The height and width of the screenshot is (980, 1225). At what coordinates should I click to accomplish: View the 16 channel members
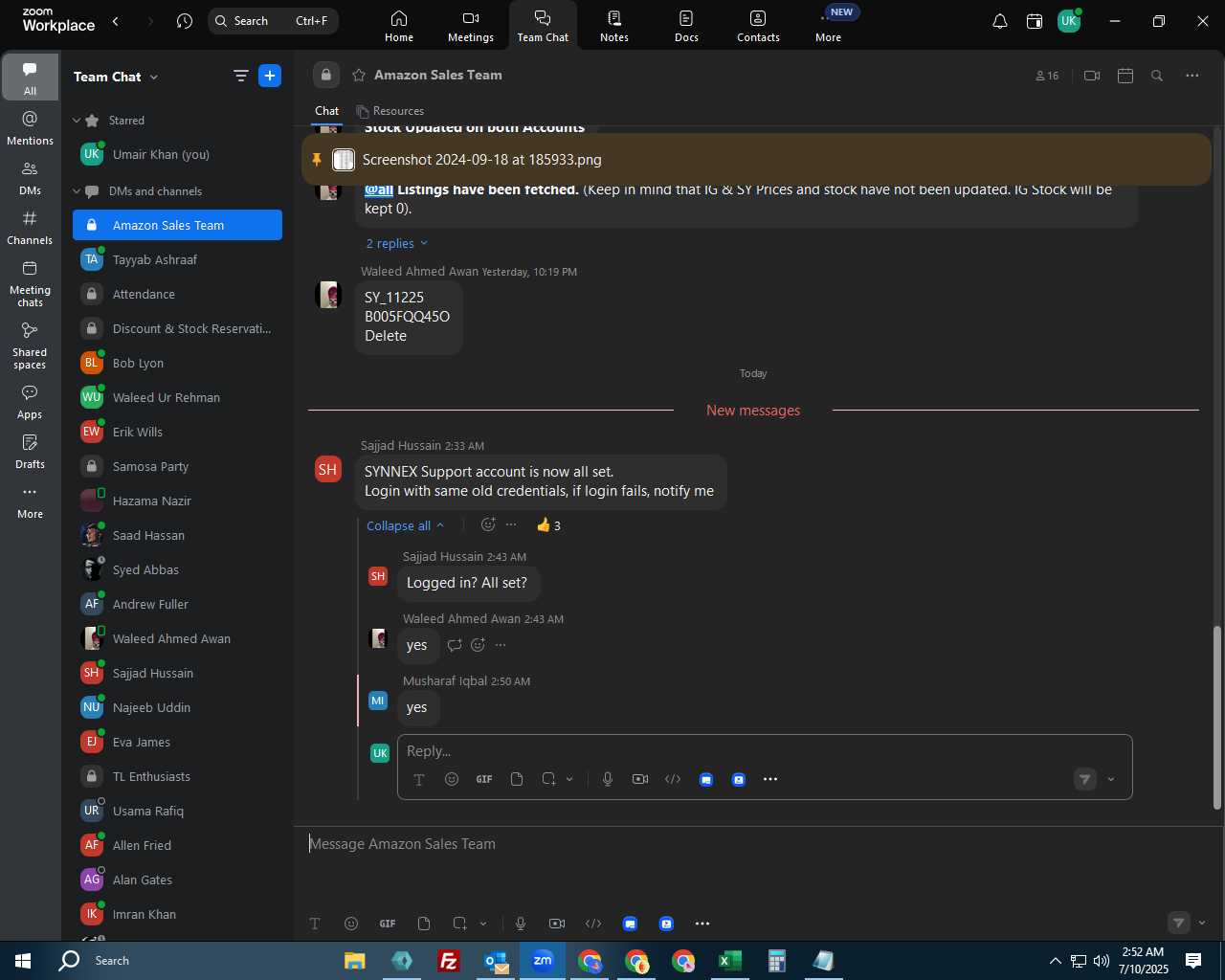point(1047,76)
